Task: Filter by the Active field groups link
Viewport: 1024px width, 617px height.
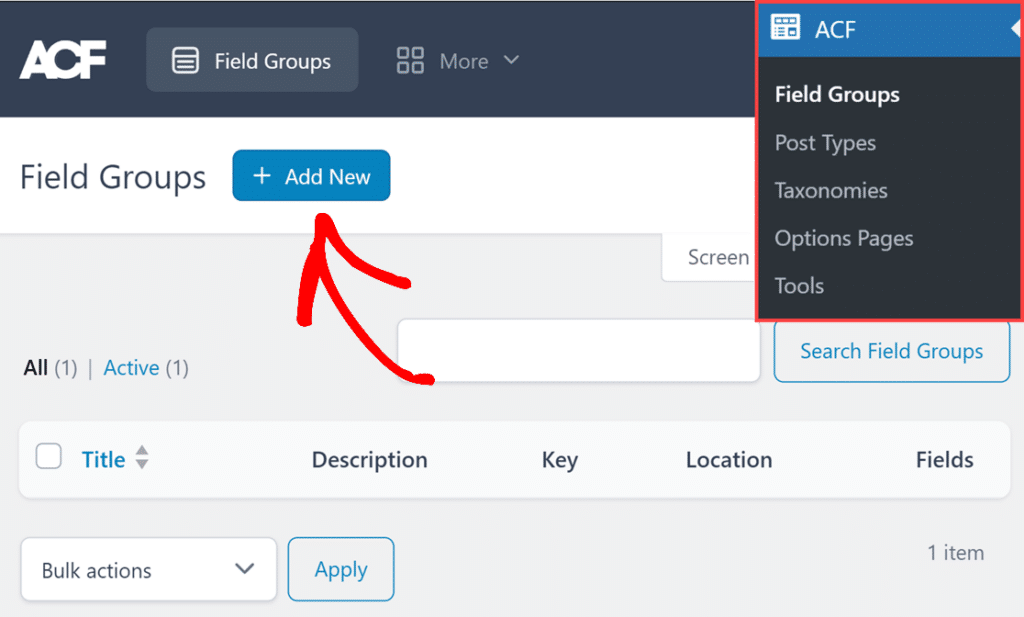Action: coord(131,367)
